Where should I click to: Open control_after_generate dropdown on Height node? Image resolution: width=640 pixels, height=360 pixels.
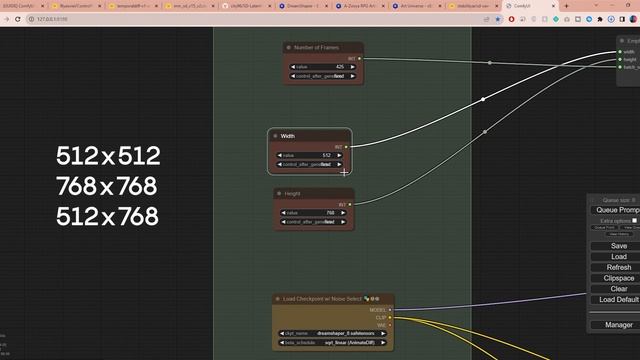313,222
